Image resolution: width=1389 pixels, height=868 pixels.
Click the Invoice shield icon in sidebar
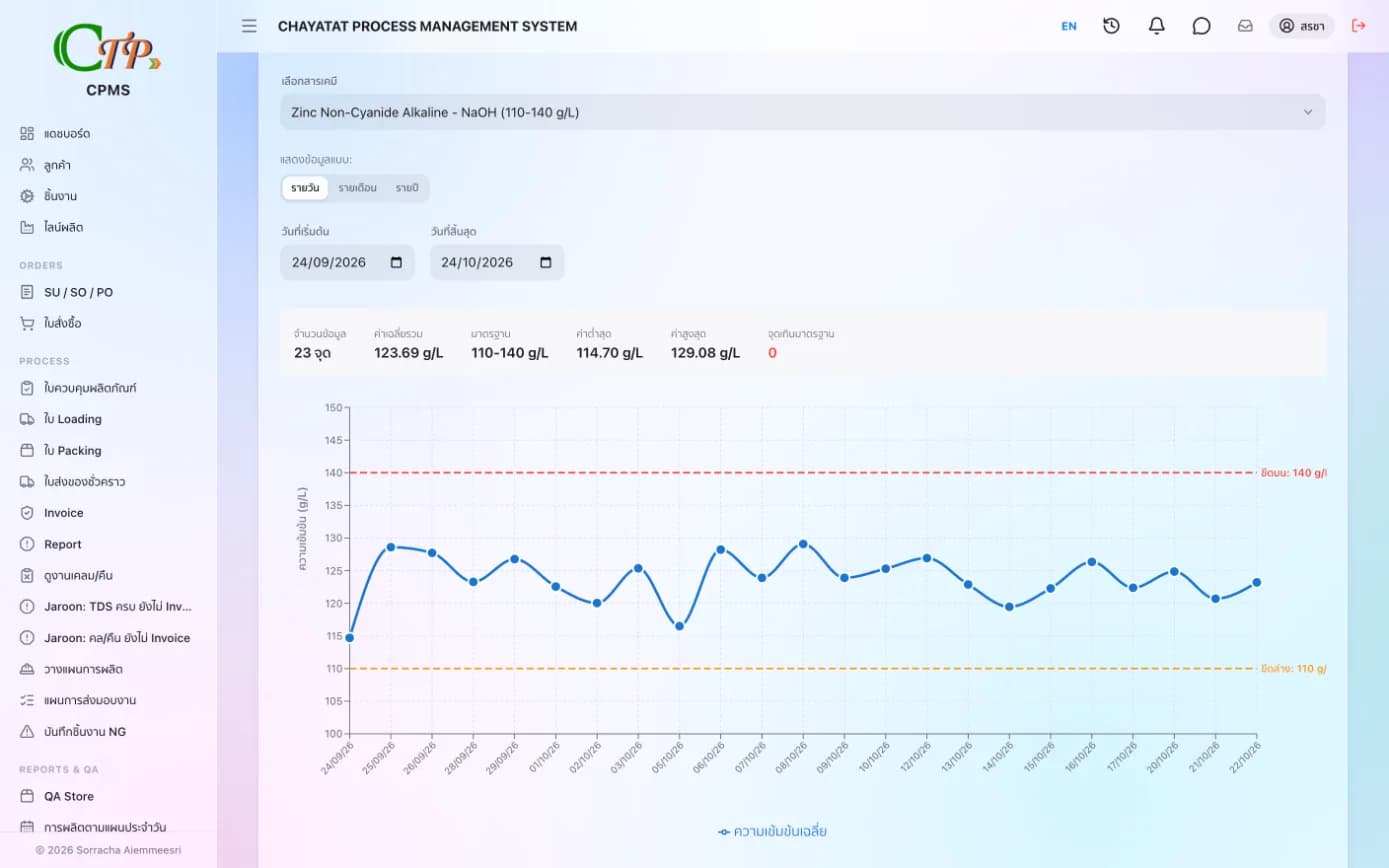tap(27, 513)
